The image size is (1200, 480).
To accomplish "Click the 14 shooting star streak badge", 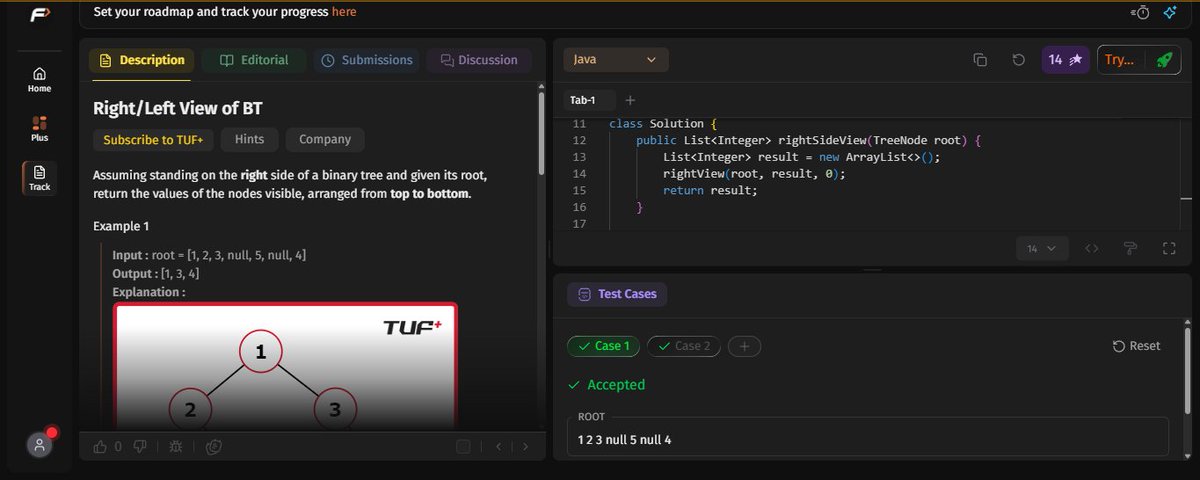I will pos(1065,60).
